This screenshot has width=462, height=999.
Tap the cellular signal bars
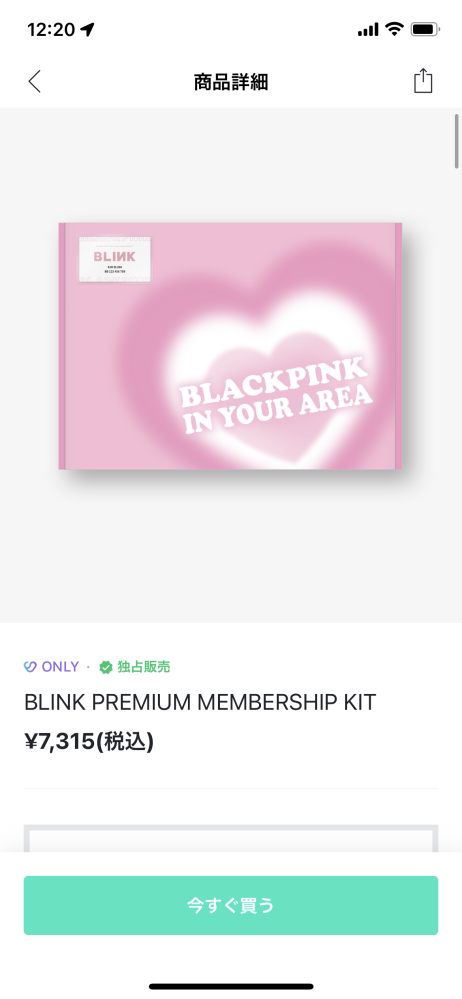tap(368, 29)
